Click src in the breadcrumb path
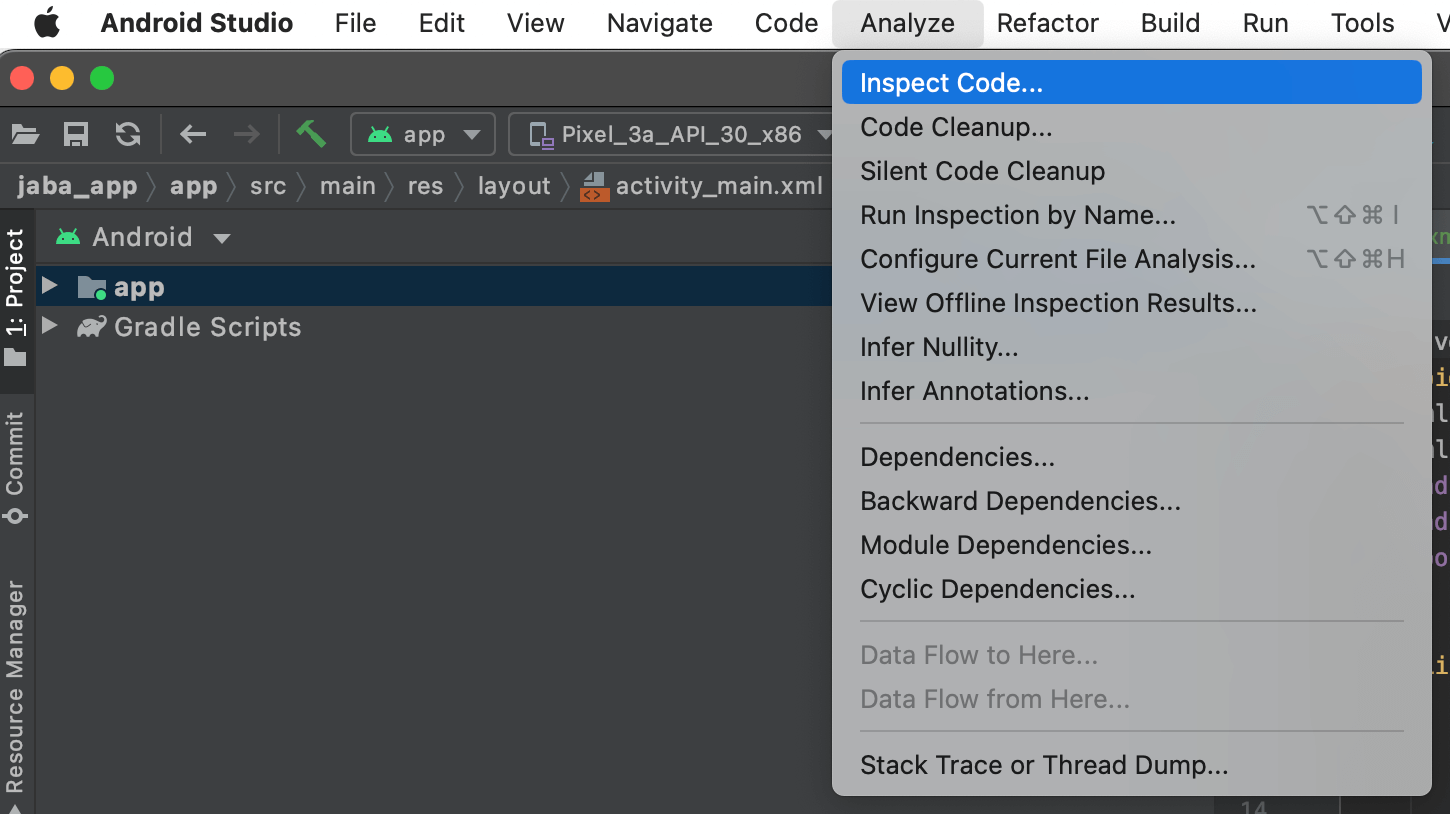 coord(268,186)
